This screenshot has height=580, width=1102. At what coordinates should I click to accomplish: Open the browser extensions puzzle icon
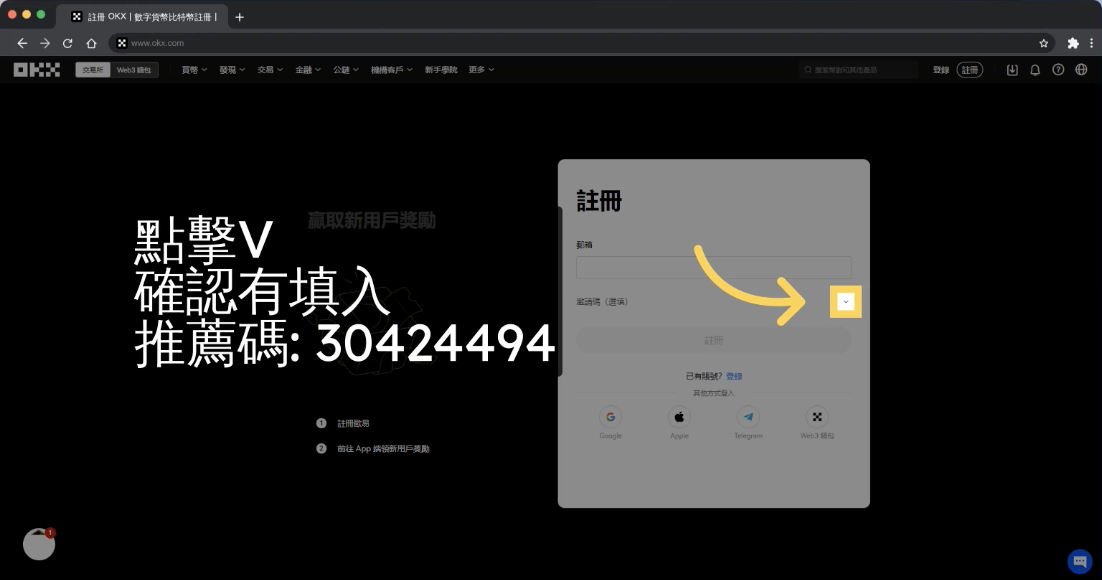[1072, 43]
